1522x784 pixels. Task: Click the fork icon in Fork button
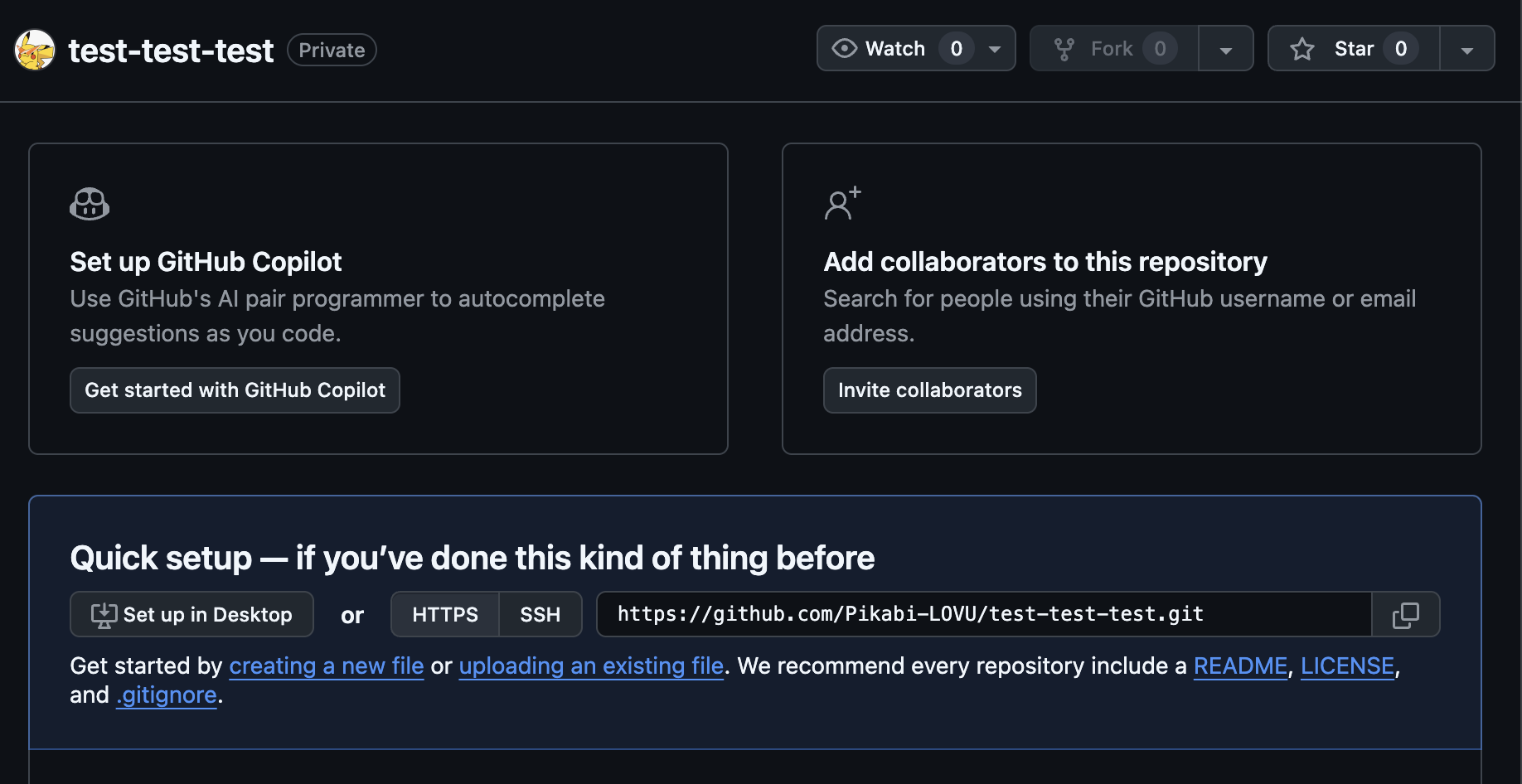click(x=1064, y=49)
